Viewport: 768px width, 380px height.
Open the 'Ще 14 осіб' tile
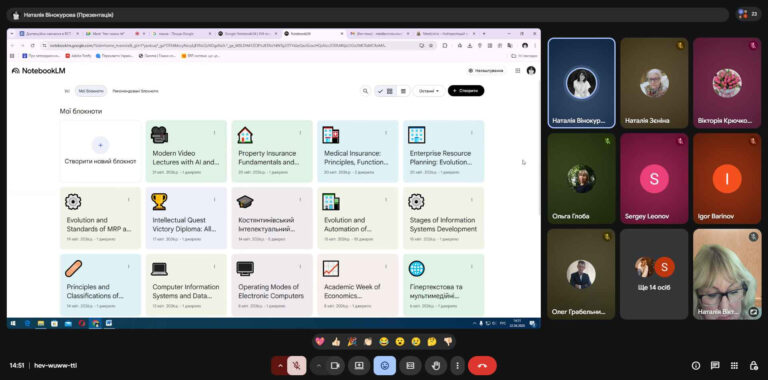pos(654,274)
